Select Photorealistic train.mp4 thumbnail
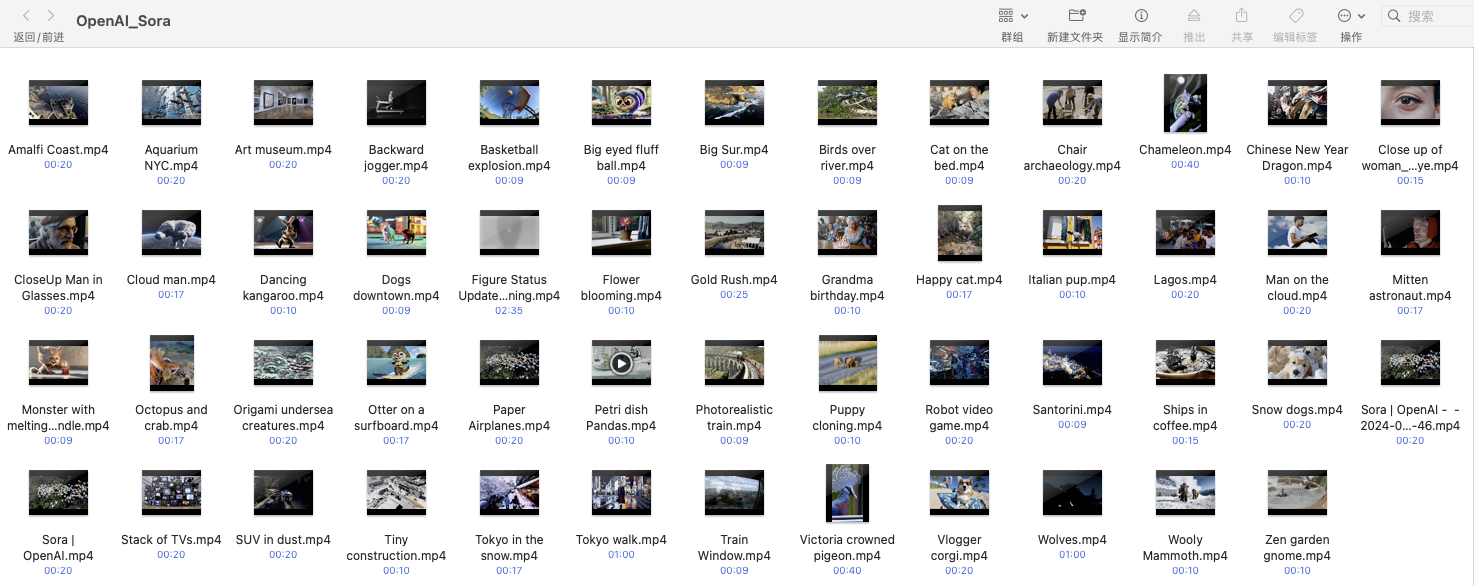The height and width of the screenshot is (586, 1474). click(734, 363)
